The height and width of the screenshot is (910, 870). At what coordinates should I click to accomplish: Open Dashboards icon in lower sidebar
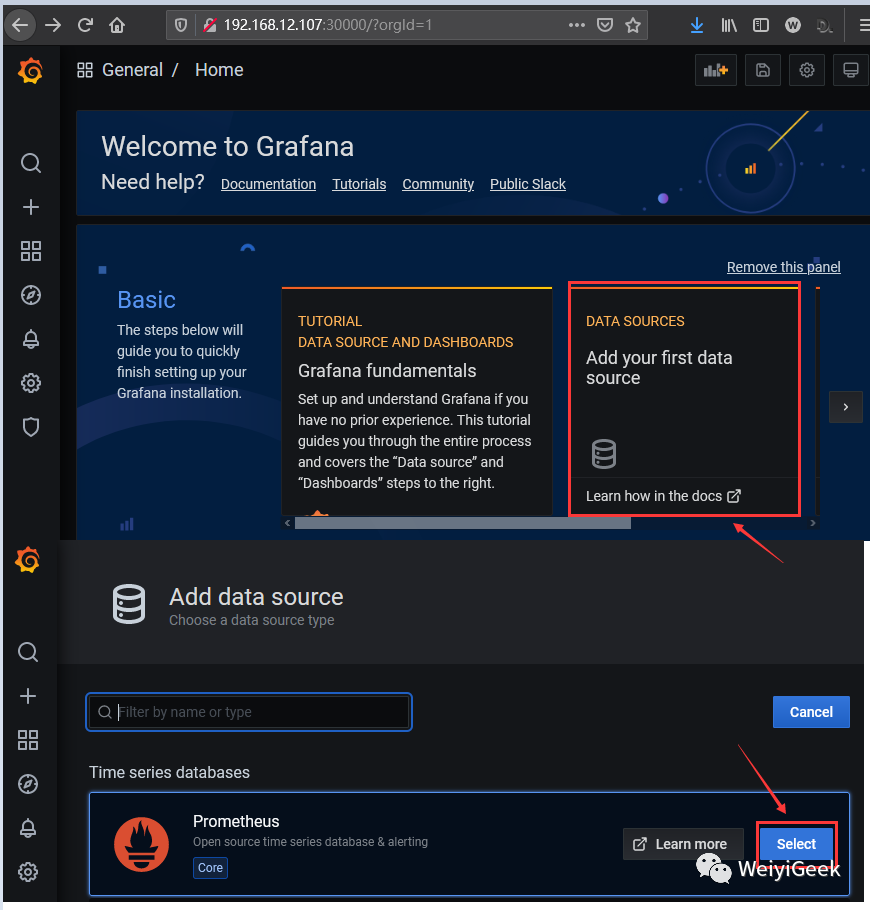pyautogui.click(x=28, y=740)
